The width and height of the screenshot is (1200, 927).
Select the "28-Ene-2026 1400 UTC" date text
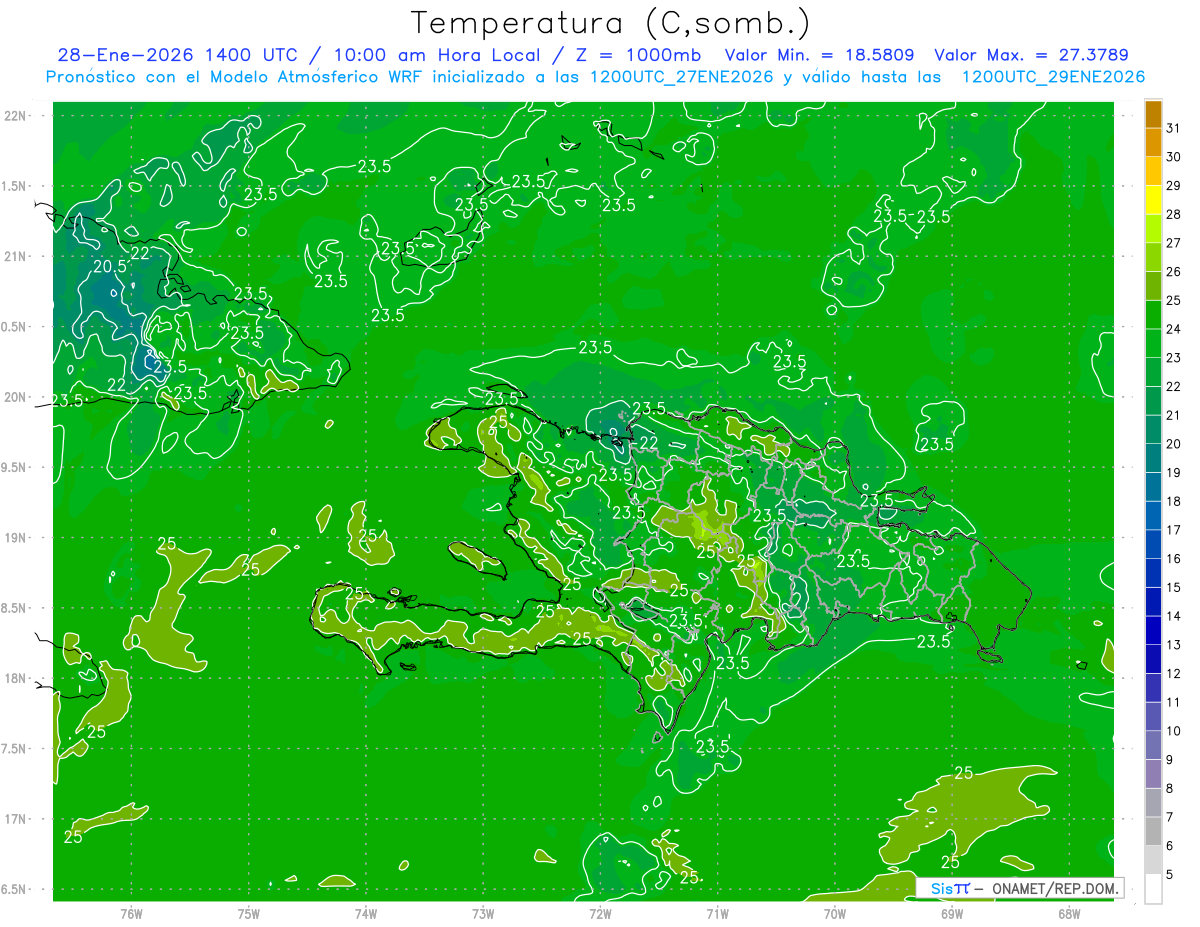(x=177, y=55)
